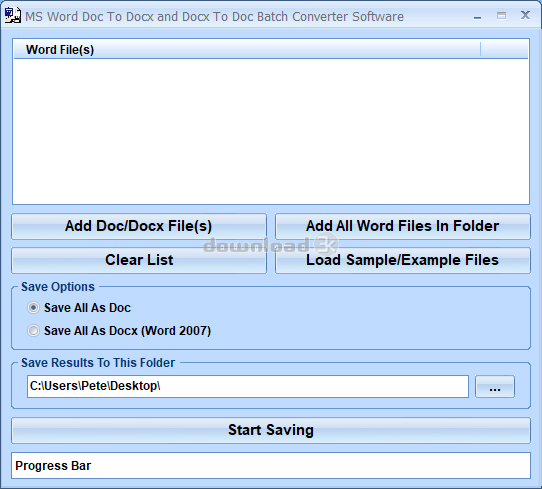Maximize the converter window
The image size is (542, 489).
tap(501, 16)
